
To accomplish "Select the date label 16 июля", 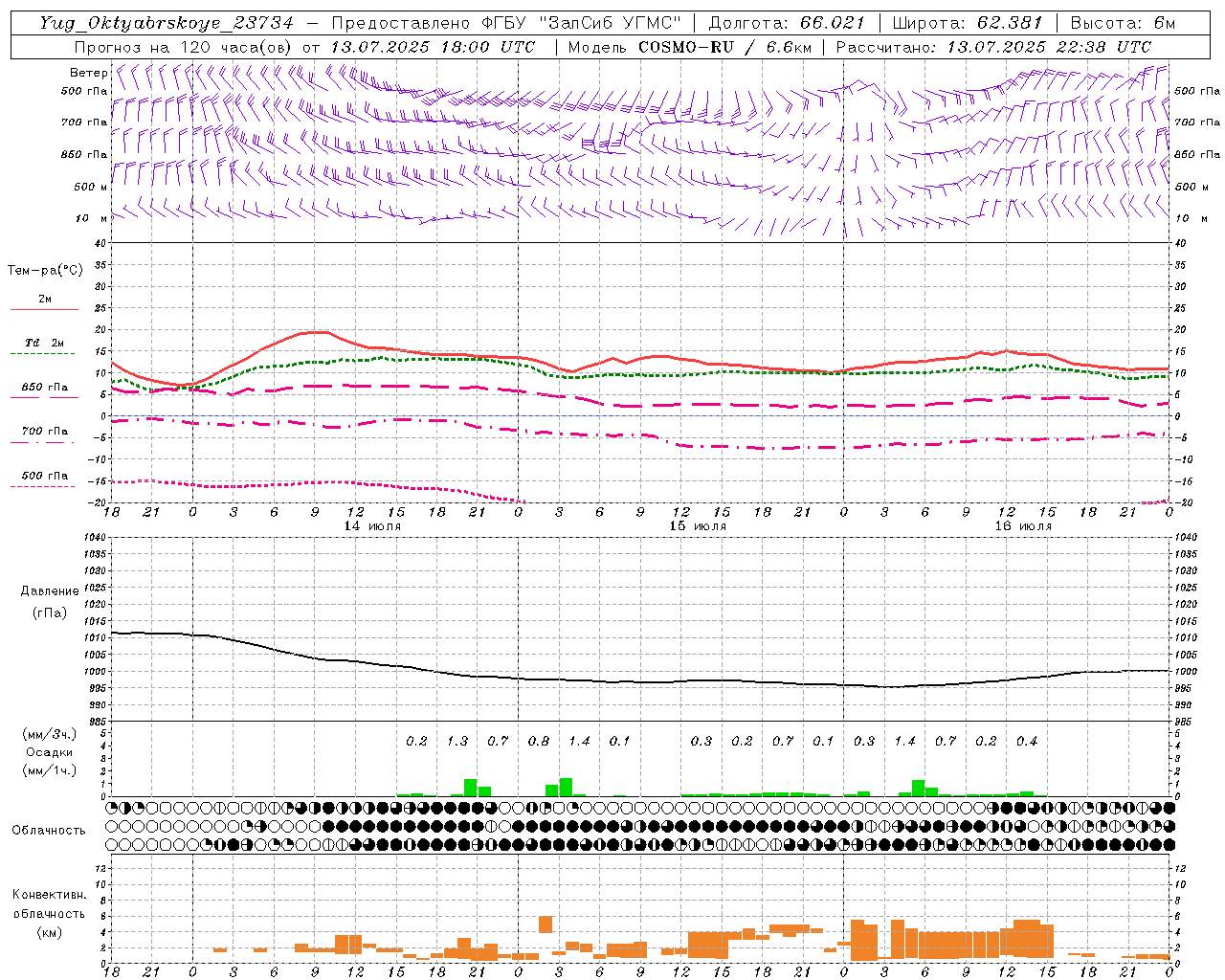I will 1023,526.
